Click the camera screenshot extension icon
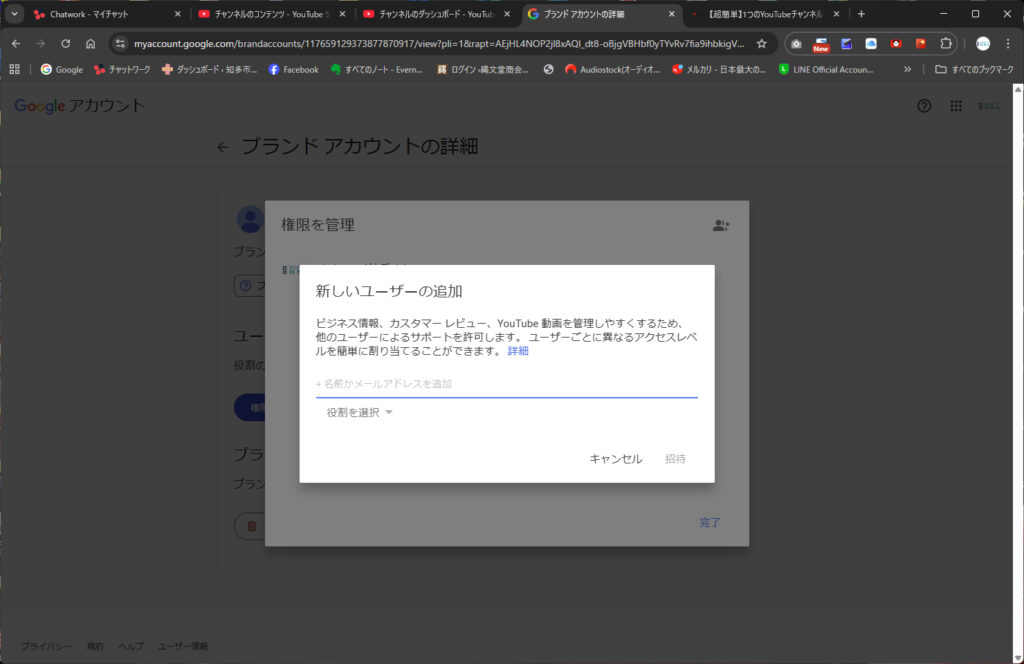The height and width of the screenshot is (664, 1024). [796, 44]
